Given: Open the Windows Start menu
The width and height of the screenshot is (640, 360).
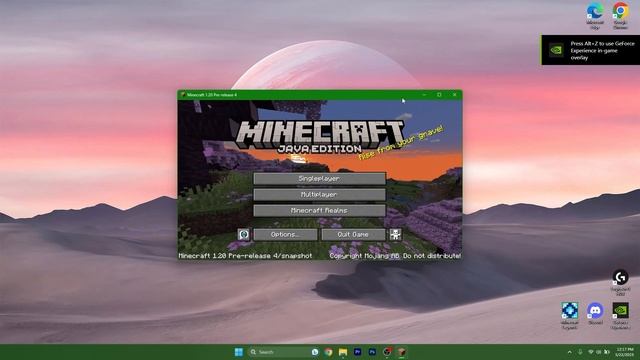Looking at the screenshot, I should 239,352.
